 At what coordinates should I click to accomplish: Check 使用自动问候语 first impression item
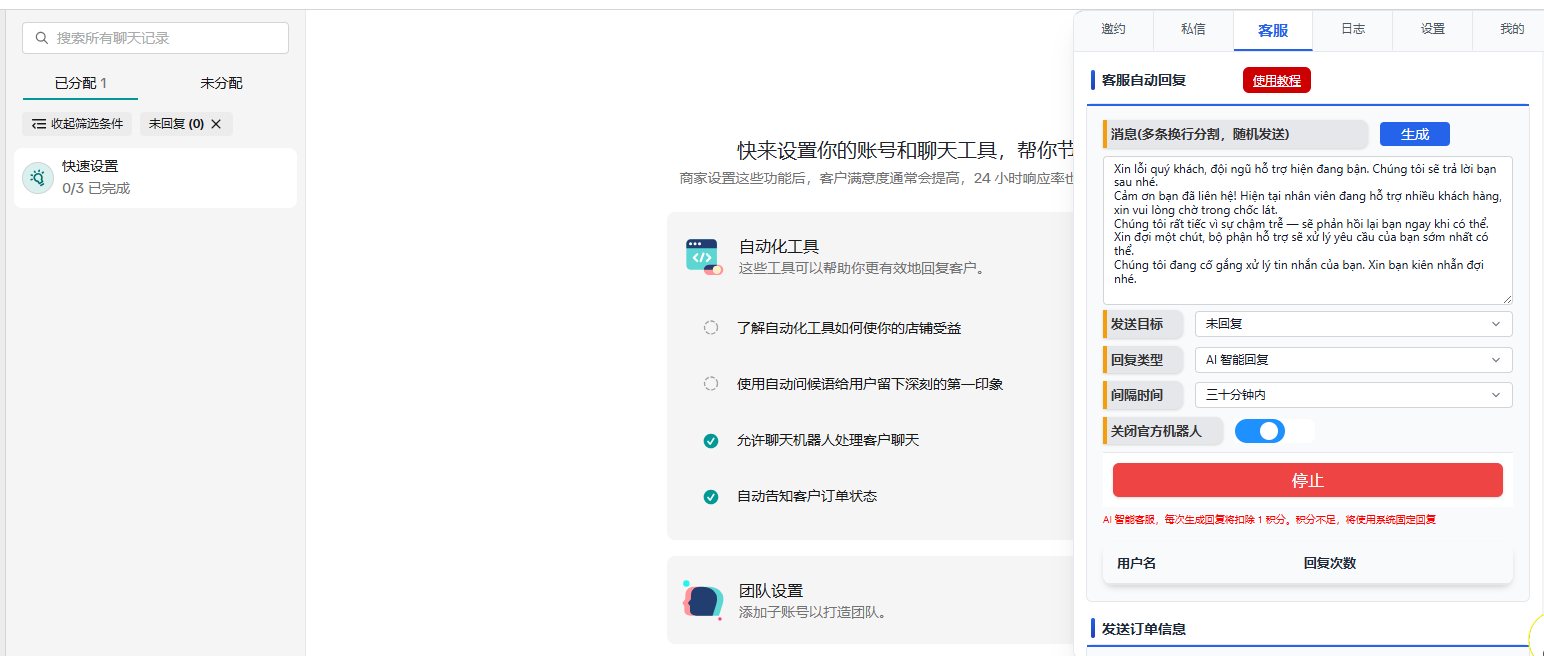click(711, 384)
